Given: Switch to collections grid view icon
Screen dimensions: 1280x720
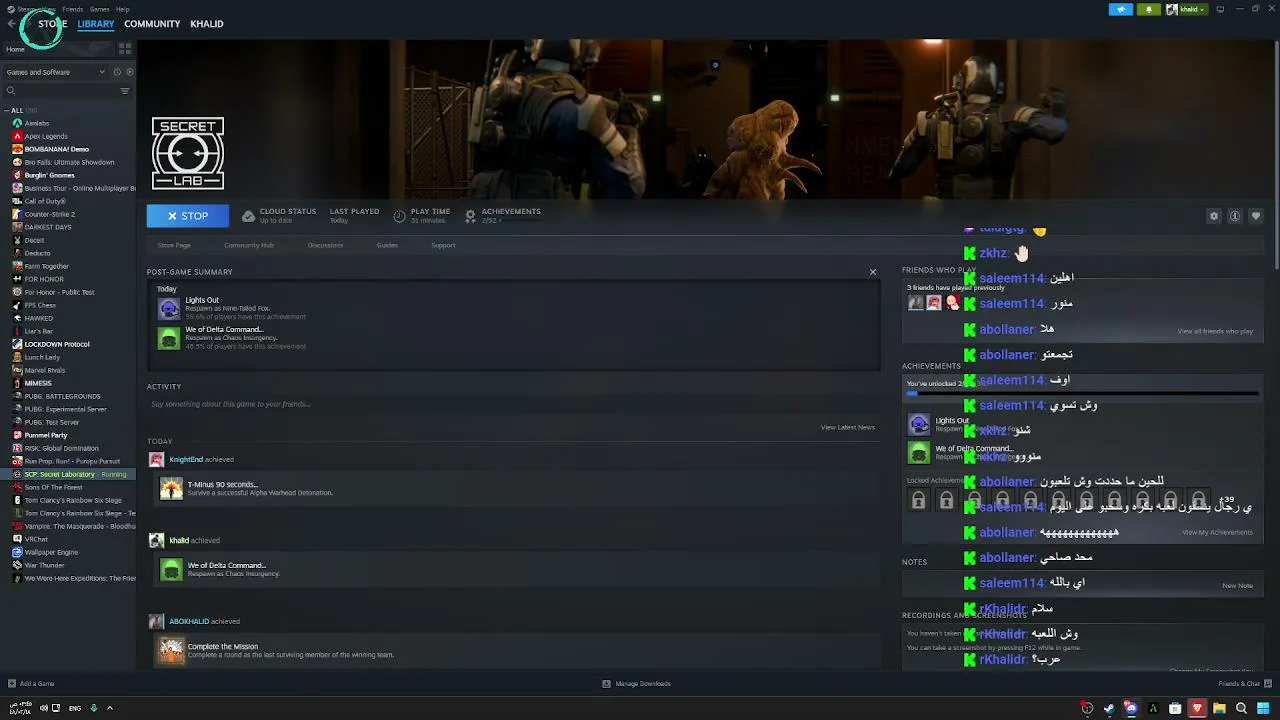Looking at the screenshot, I should [125, 49].
